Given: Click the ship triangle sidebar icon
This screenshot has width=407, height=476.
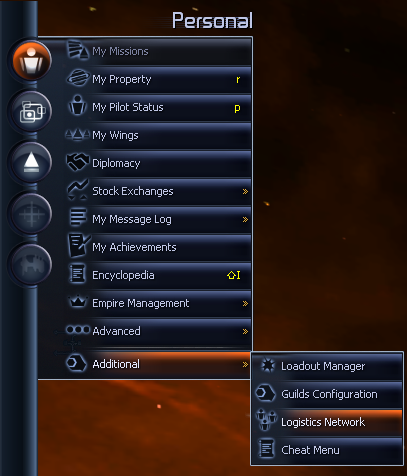Looking at the screenshot, I should [x=31, y=163].
